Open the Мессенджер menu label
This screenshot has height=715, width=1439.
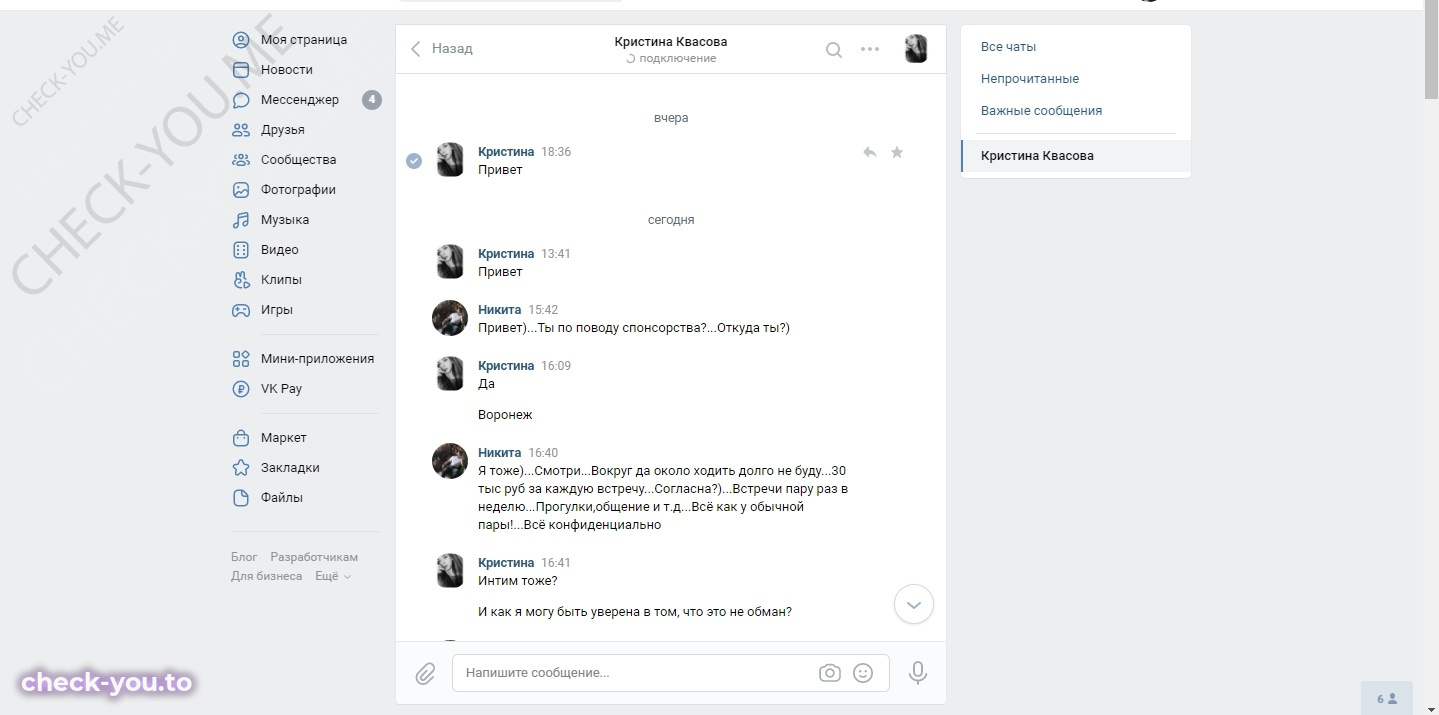[300, 100]
